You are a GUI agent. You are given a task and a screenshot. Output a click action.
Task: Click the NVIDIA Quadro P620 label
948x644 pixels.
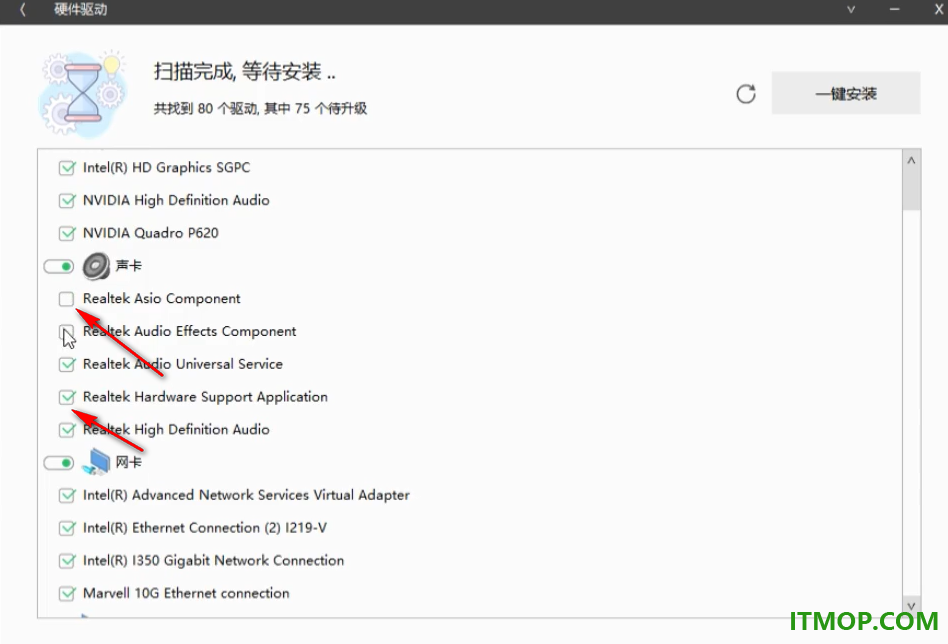click(151, 233)
